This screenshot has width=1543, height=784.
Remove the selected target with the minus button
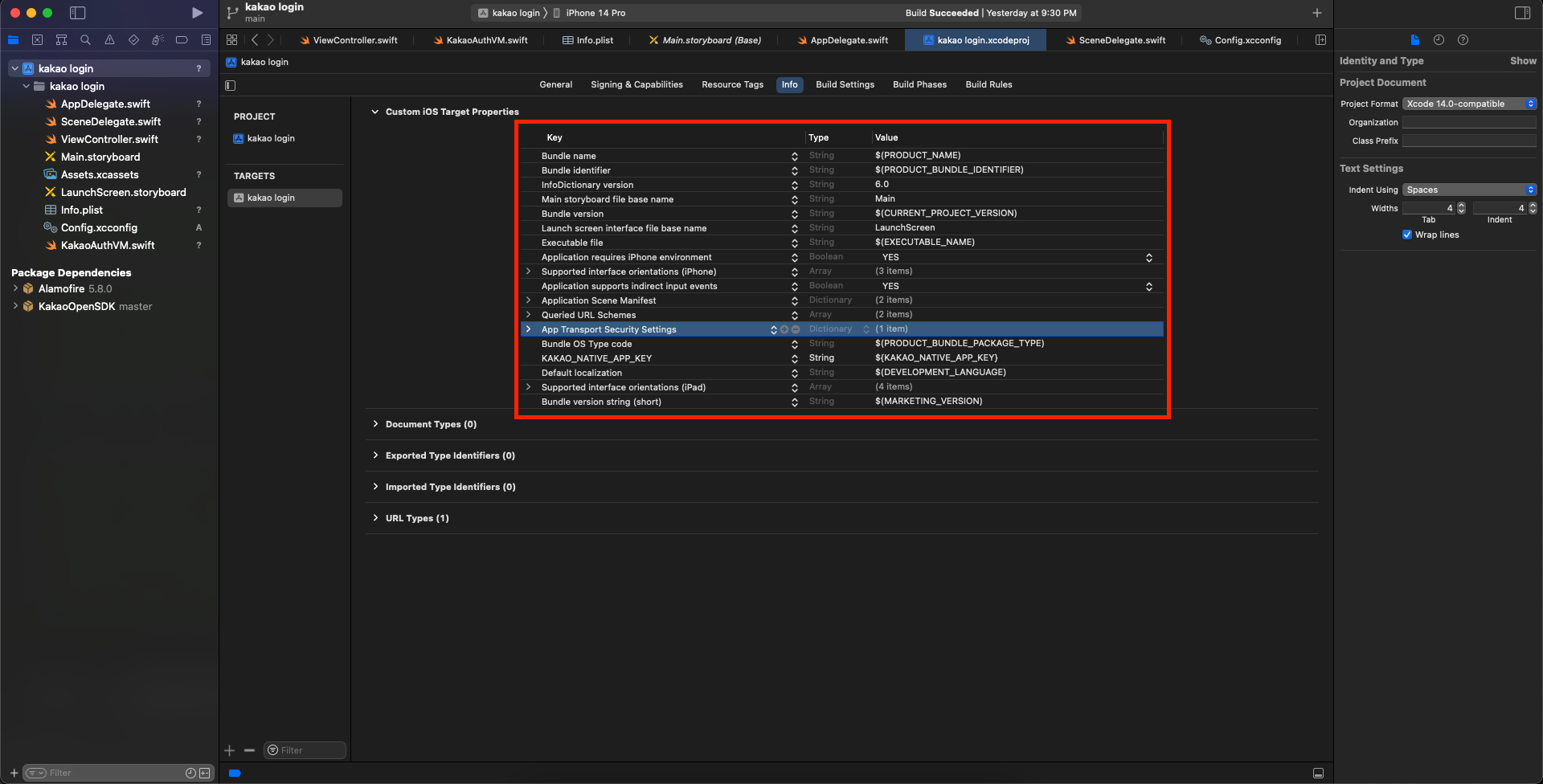[249, 750]
